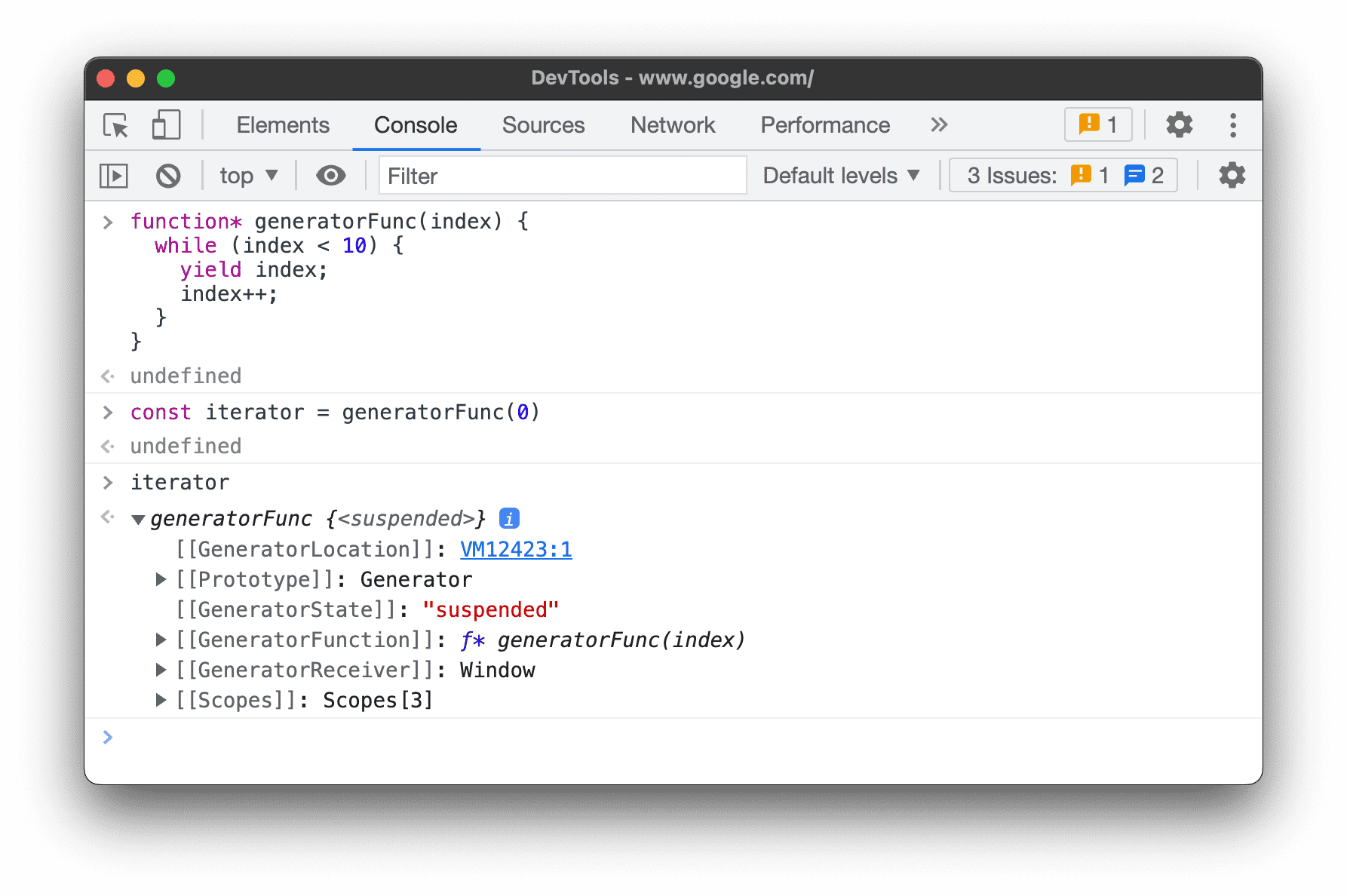Image resolution: width=1347 pixels, height=896 pixels.
Task: Switch to the Network tab
Action: 673,125
